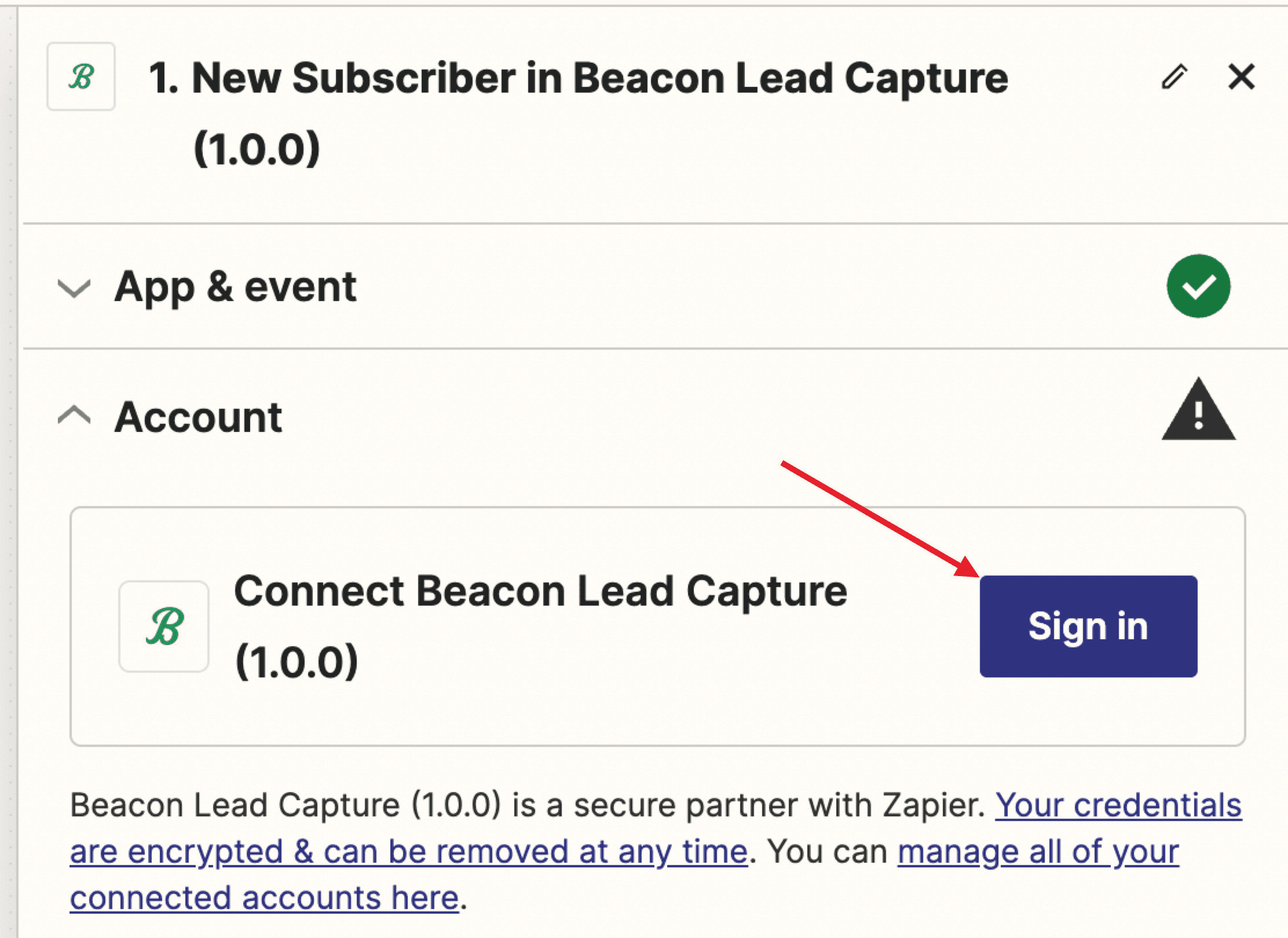Click the pencil icon to rename step
The width and height of the screenshot is (1288, 938).
[x=1174, y=77]
